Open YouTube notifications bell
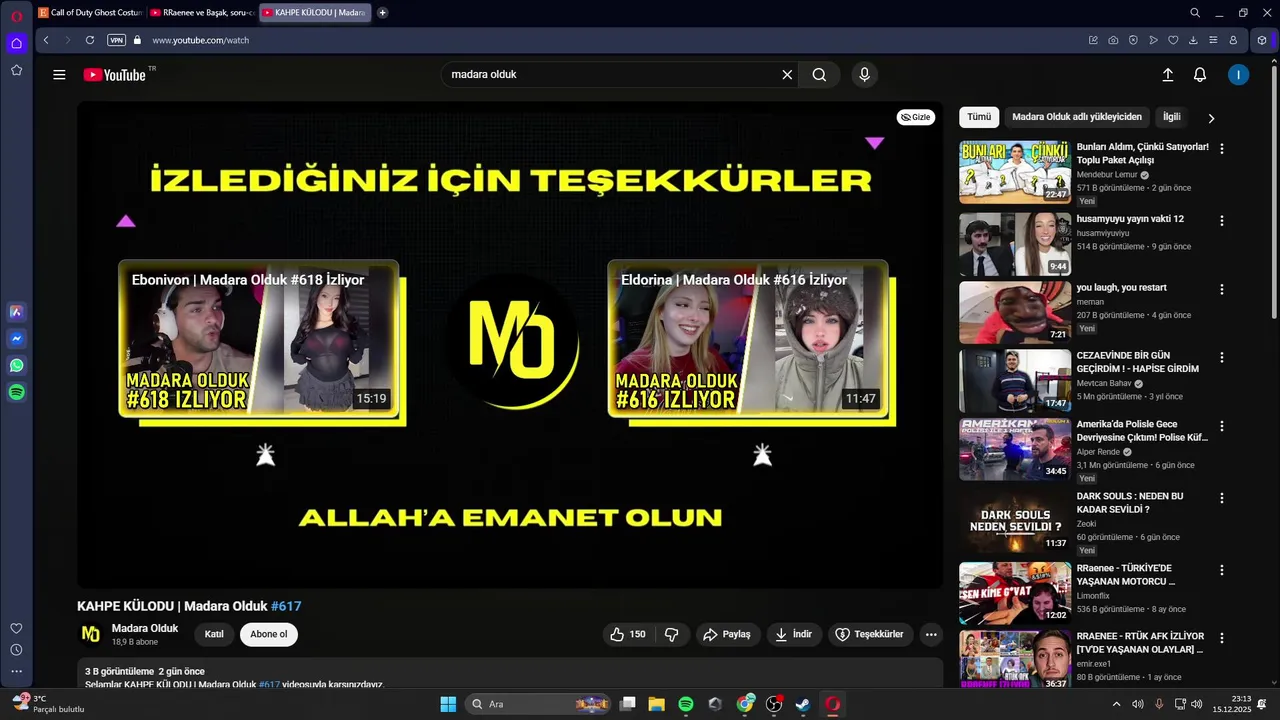Image resolution: width=1280 pixels, height=720 pixels. (x=1200, y=75)
